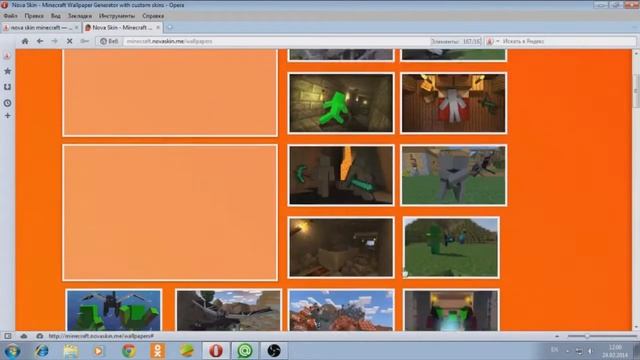Open desert landscape wallpaper thumbnail

[229, 310]
